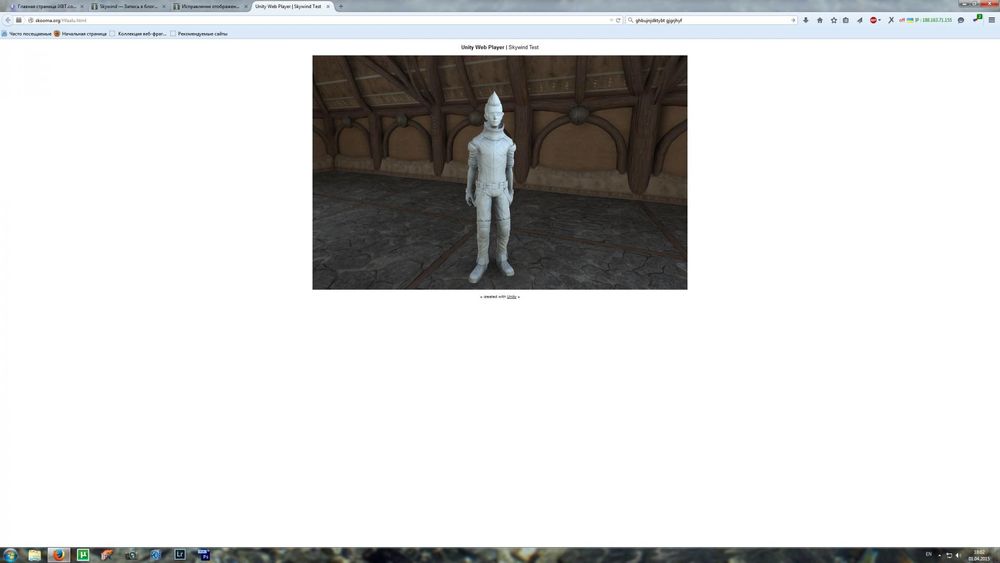
Task: Open the Firefox hamburger menu
Action: (991, 20)
